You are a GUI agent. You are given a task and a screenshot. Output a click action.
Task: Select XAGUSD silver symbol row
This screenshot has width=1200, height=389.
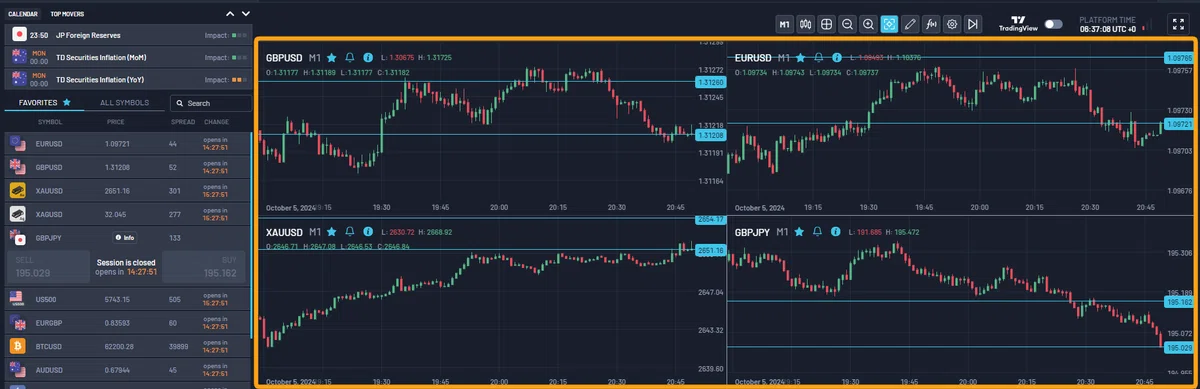pyautogui.click(x=126, y=213)
